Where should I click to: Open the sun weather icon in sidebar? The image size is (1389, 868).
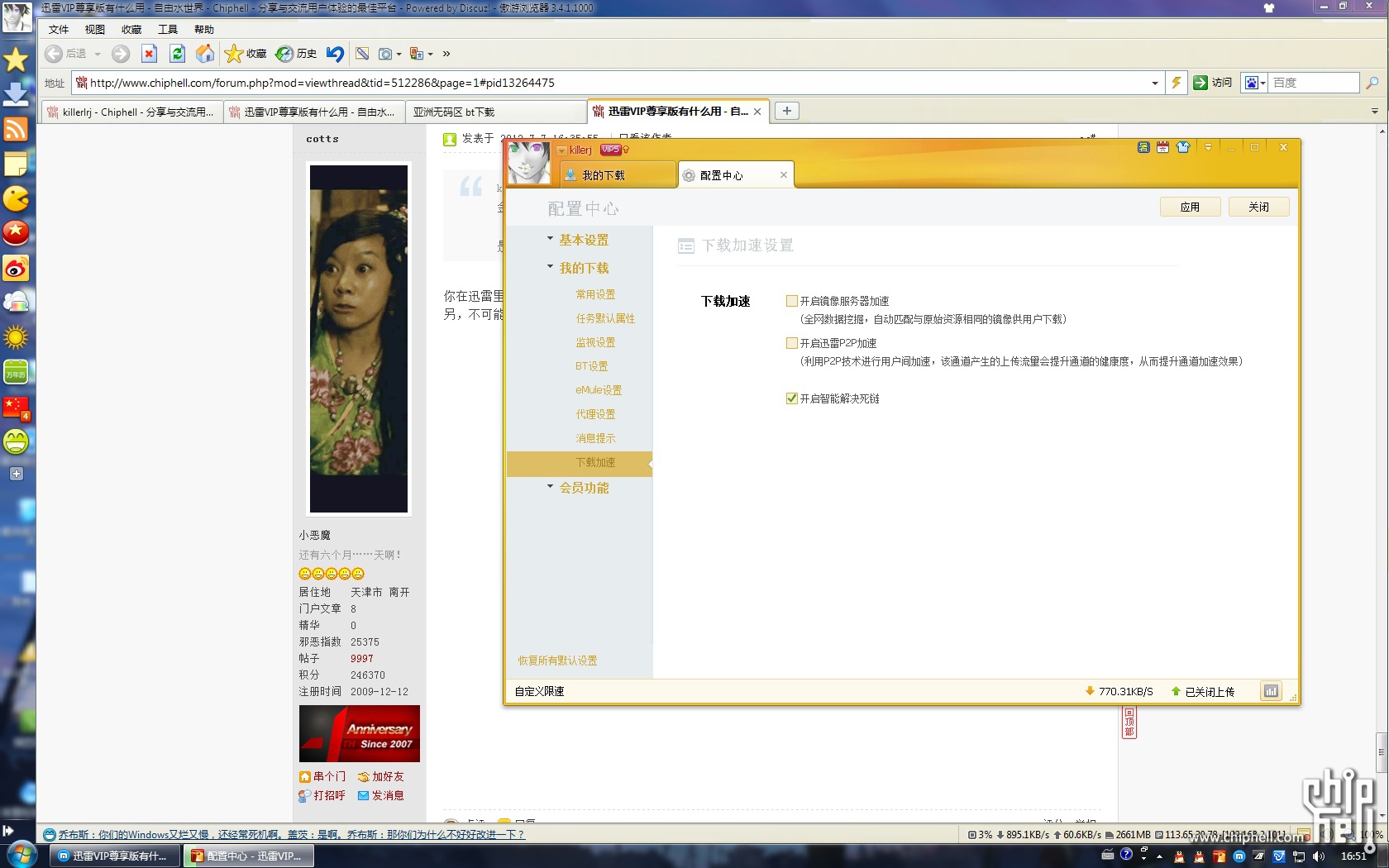[16, 337]
